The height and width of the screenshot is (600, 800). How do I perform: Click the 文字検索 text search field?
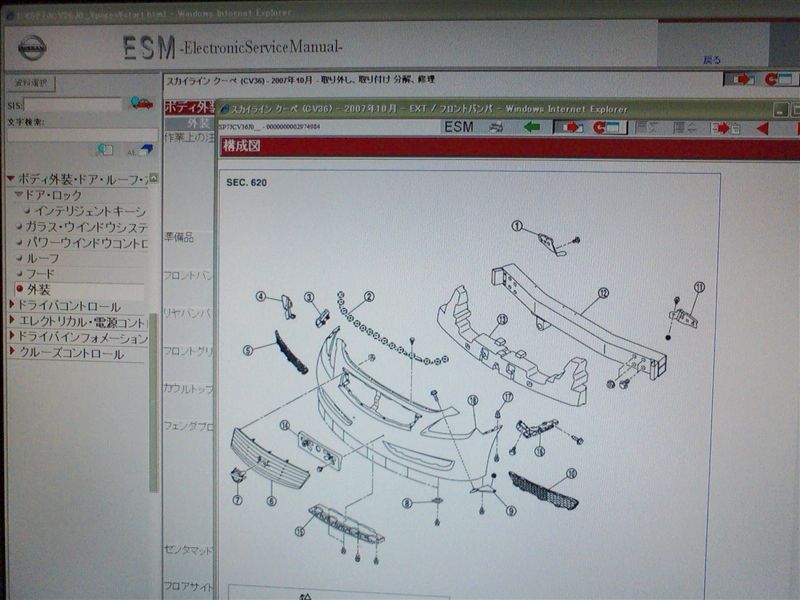pyautogui.click(x=82, y=135)
